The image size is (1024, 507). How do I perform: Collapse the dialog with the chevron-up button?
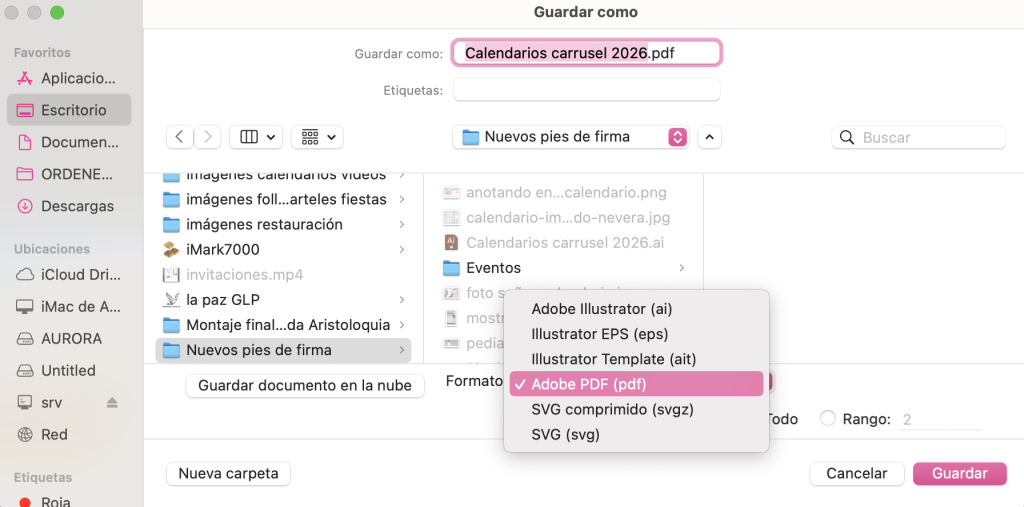coord(709,137)
